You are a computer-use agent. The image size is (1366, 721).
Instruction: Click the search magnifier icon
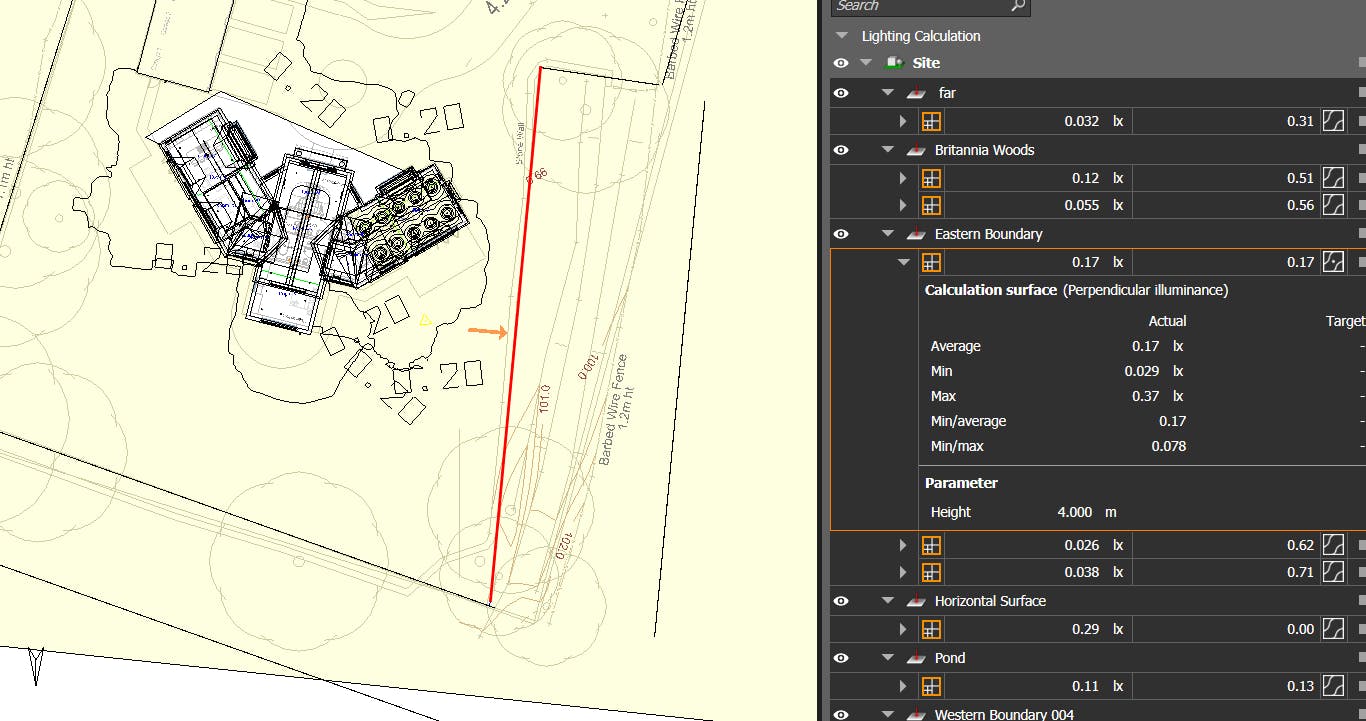coord(1018,6)
